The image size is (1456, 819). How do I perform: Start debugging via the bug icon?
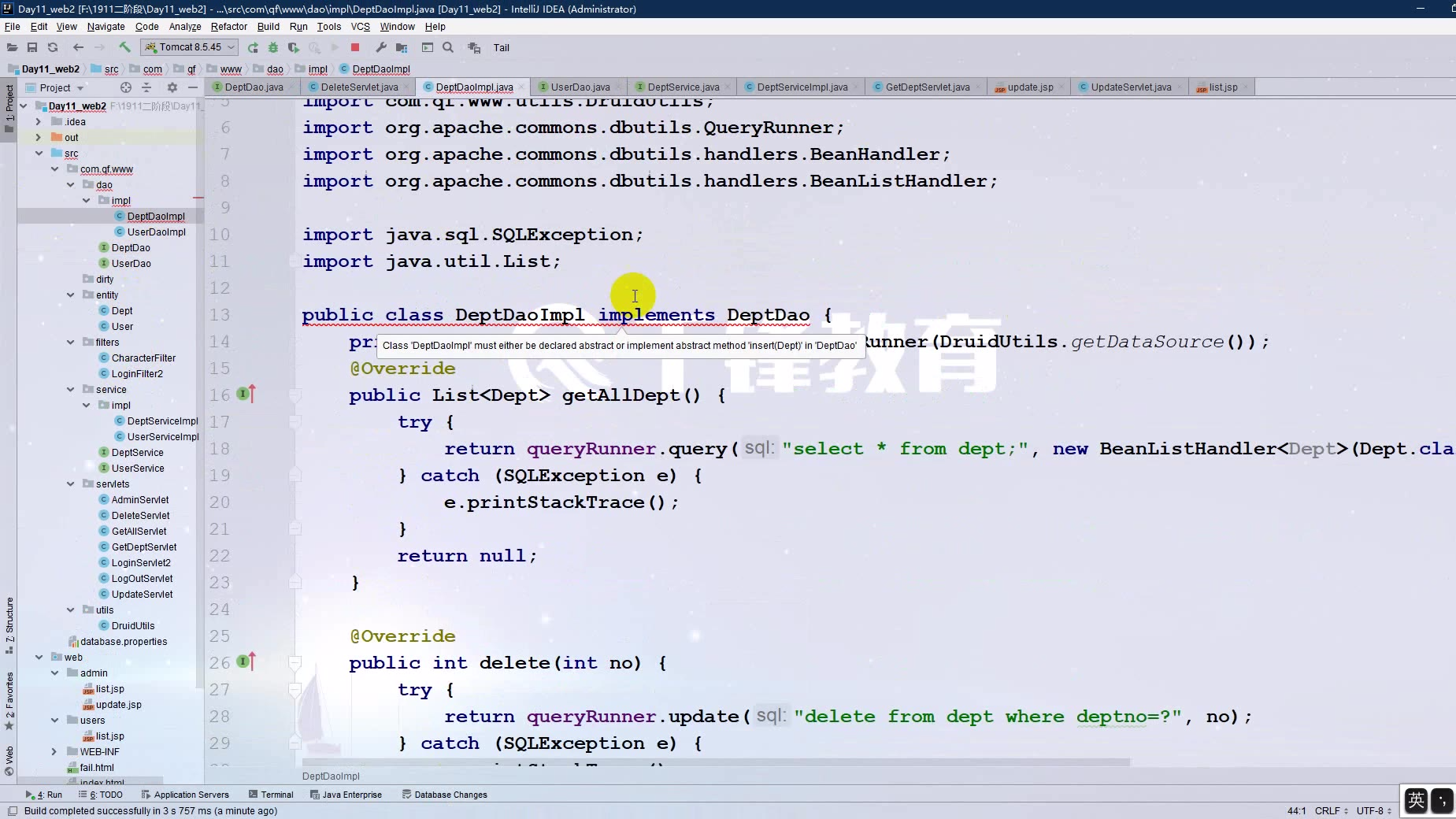point(272,47)
